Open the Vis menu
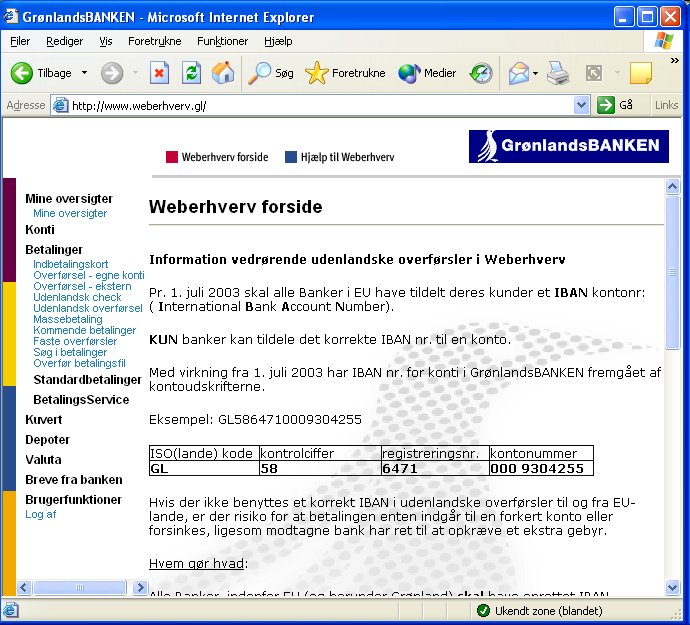The width and height of the screenshot is (690, 625). (x=106, y=41)
